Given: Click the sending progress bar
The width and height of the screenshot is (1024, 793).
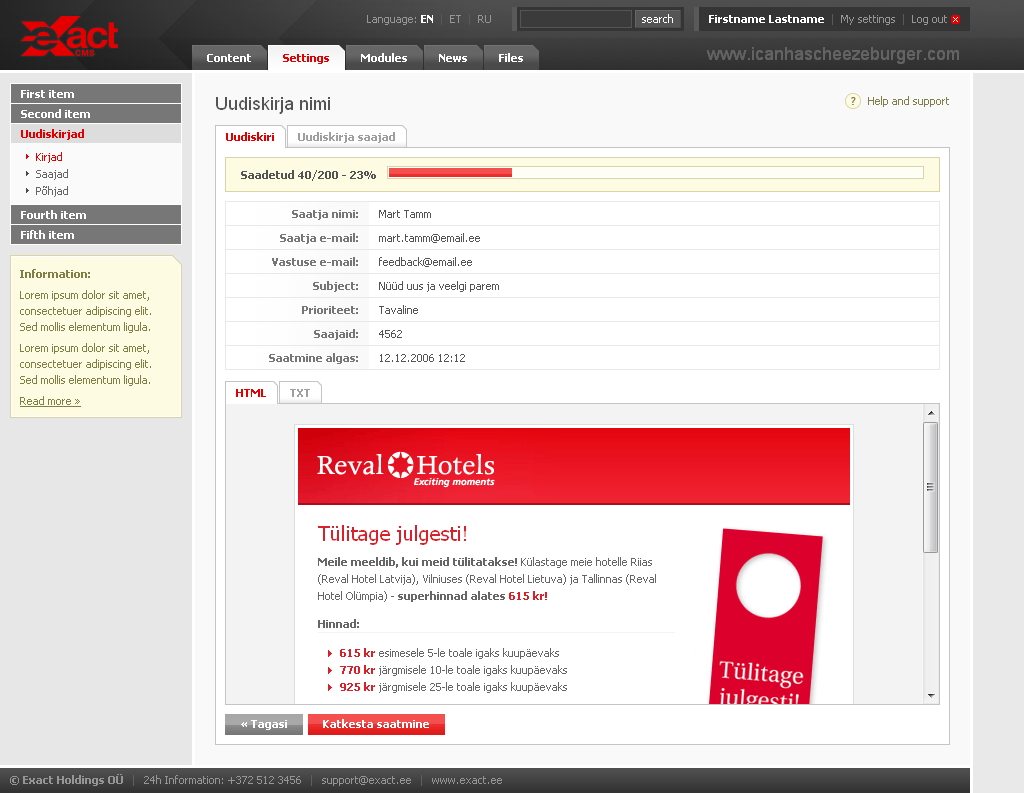Looking at the screenshot, I should point(656,172).
